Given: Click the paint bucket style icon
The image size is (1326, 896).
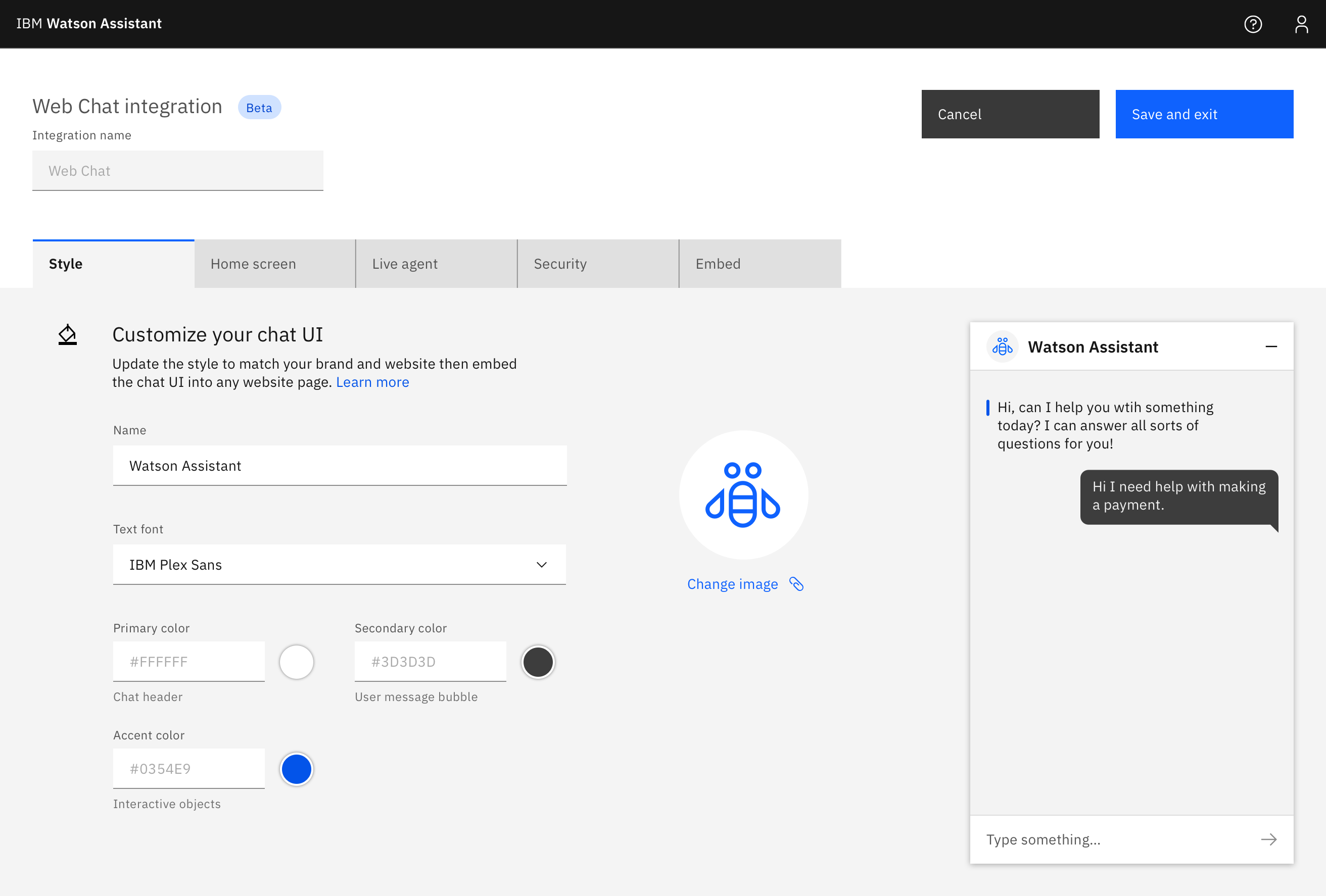Looking at the screenshot, I should pyautogui.click(x=67, y=335).
